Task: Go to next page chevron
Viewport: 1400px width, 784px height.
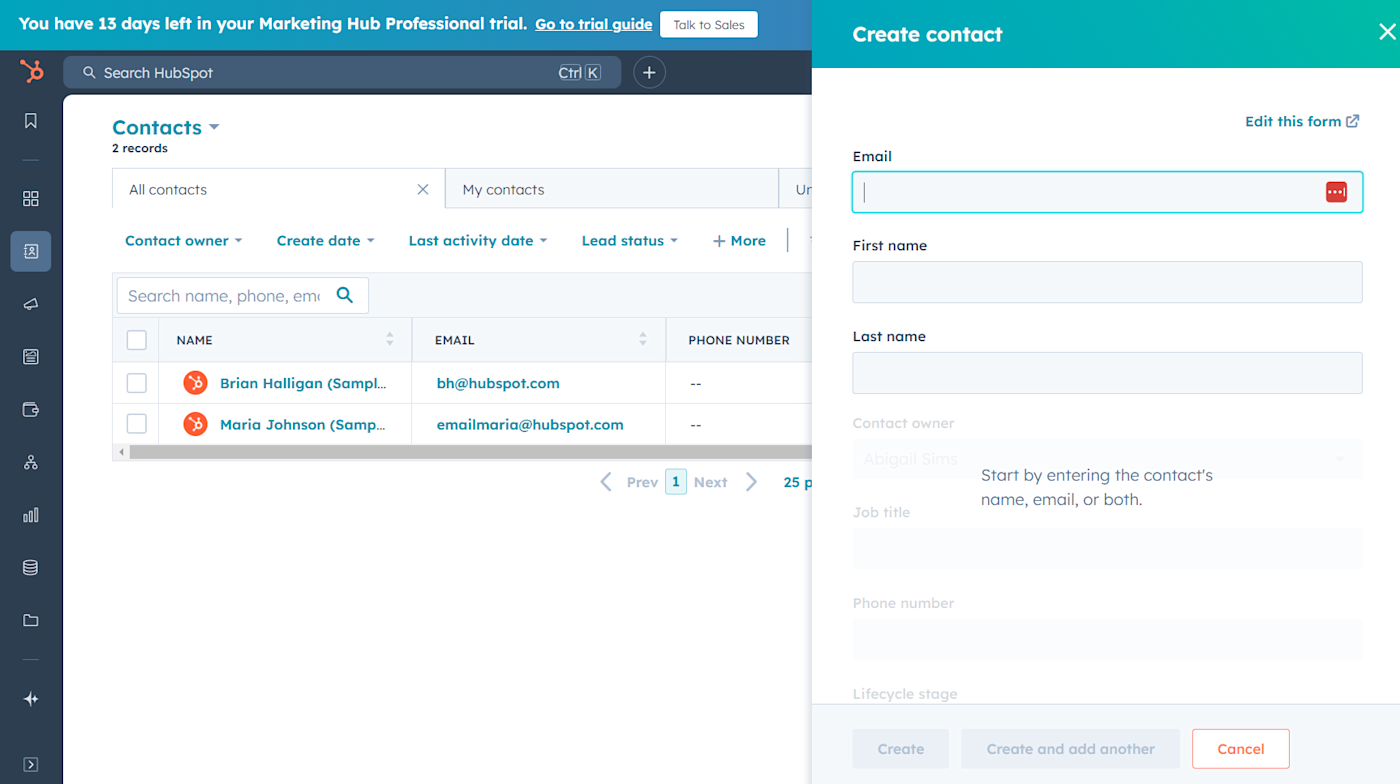Action: coord(752,482)
